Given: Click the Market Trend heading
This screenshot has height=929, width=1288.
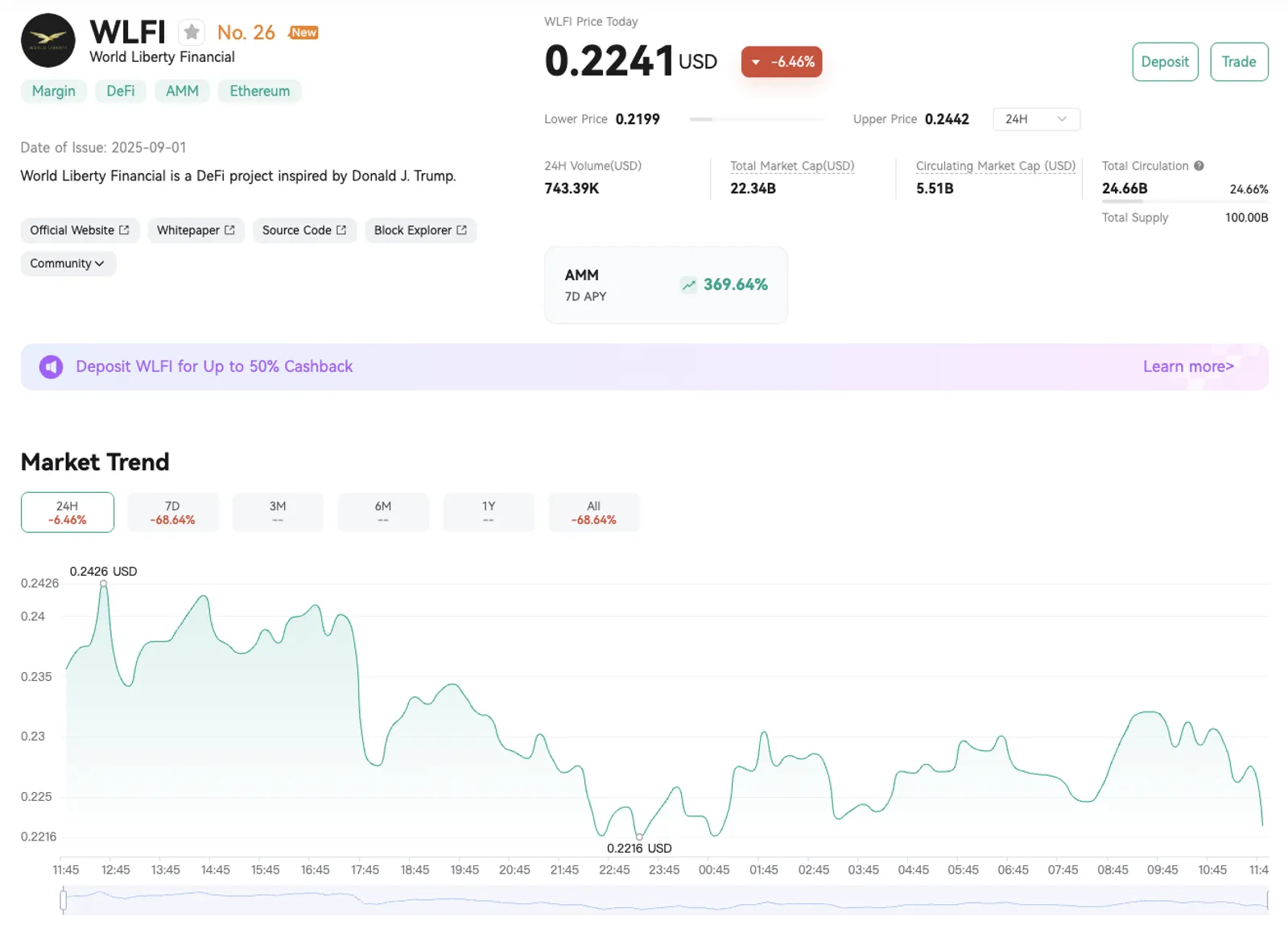Looking at the screenshot, I should point(95,462).
